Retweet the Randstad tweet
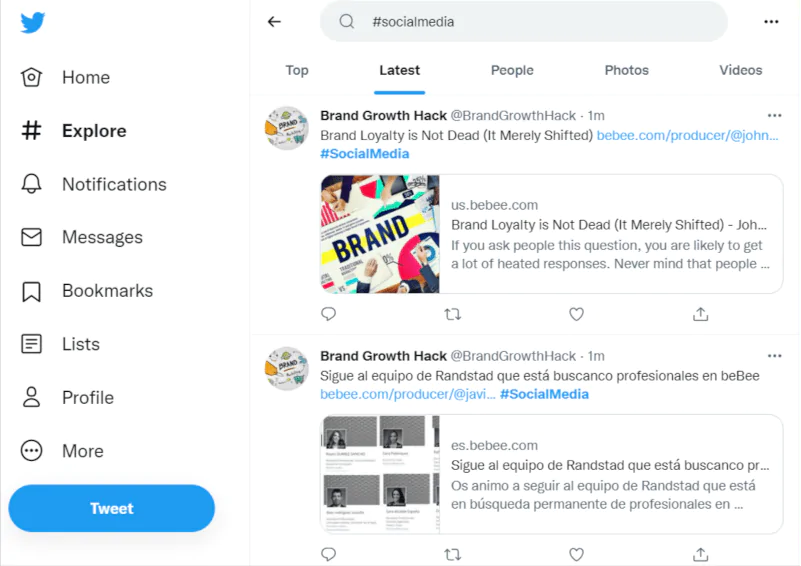 452,554
